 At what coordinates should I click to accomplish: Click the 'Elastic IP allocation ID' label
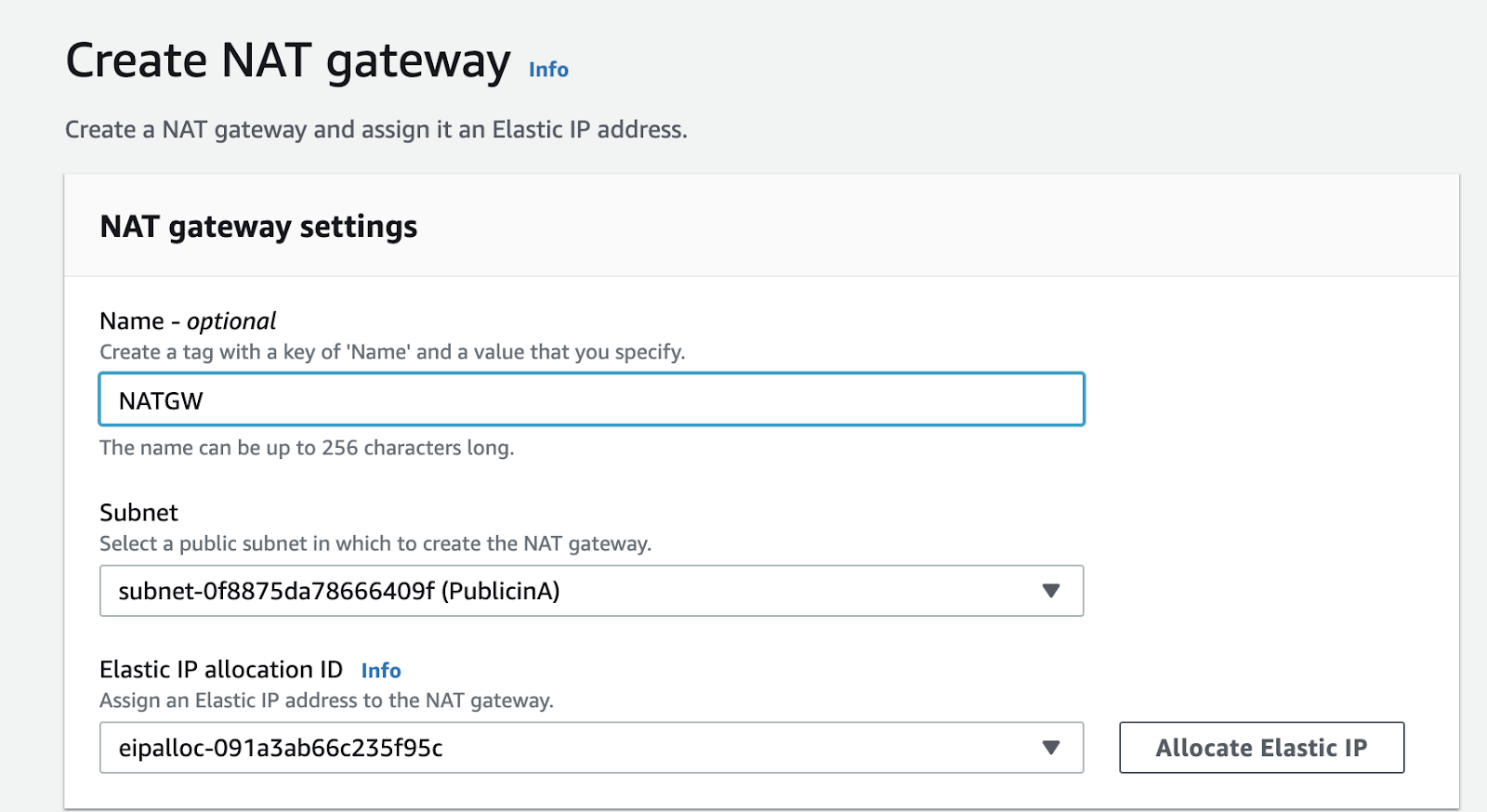tap(221, 670)
